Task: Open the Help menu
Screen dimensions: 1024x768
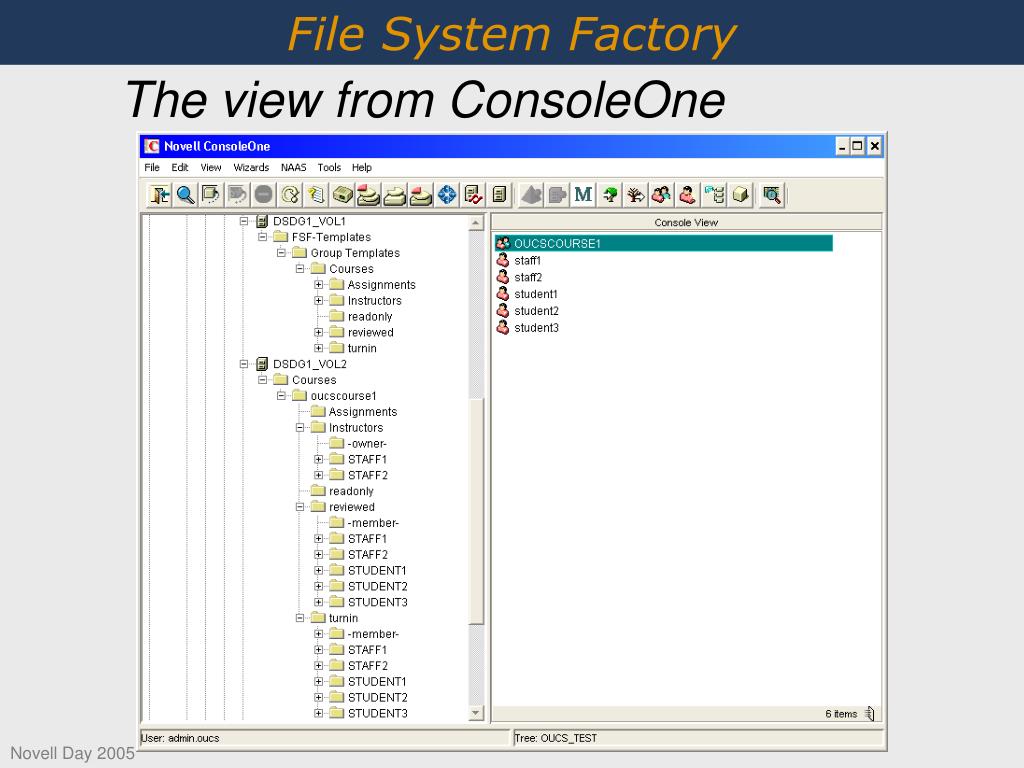Action: tap(362, 167)
